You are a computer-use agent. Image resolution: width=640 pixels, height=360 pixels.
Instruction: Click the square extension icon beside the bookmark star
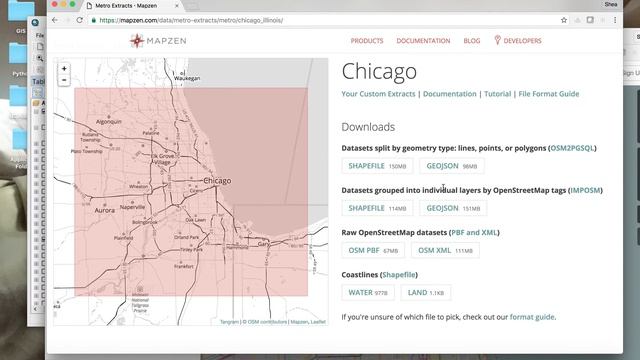coord(590,20)
